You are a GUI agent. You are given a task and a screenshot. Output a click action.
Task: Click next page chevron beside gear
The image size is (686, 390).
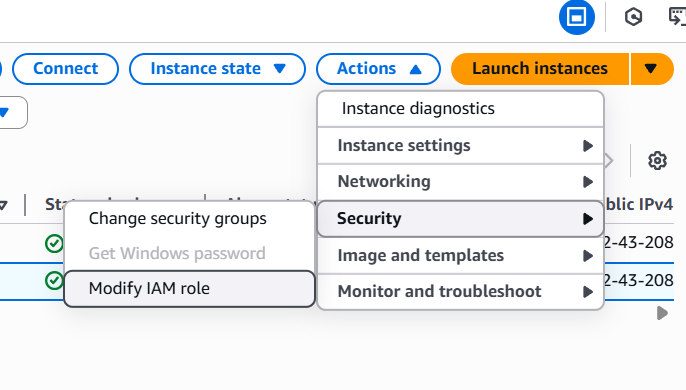click(609, 161)
